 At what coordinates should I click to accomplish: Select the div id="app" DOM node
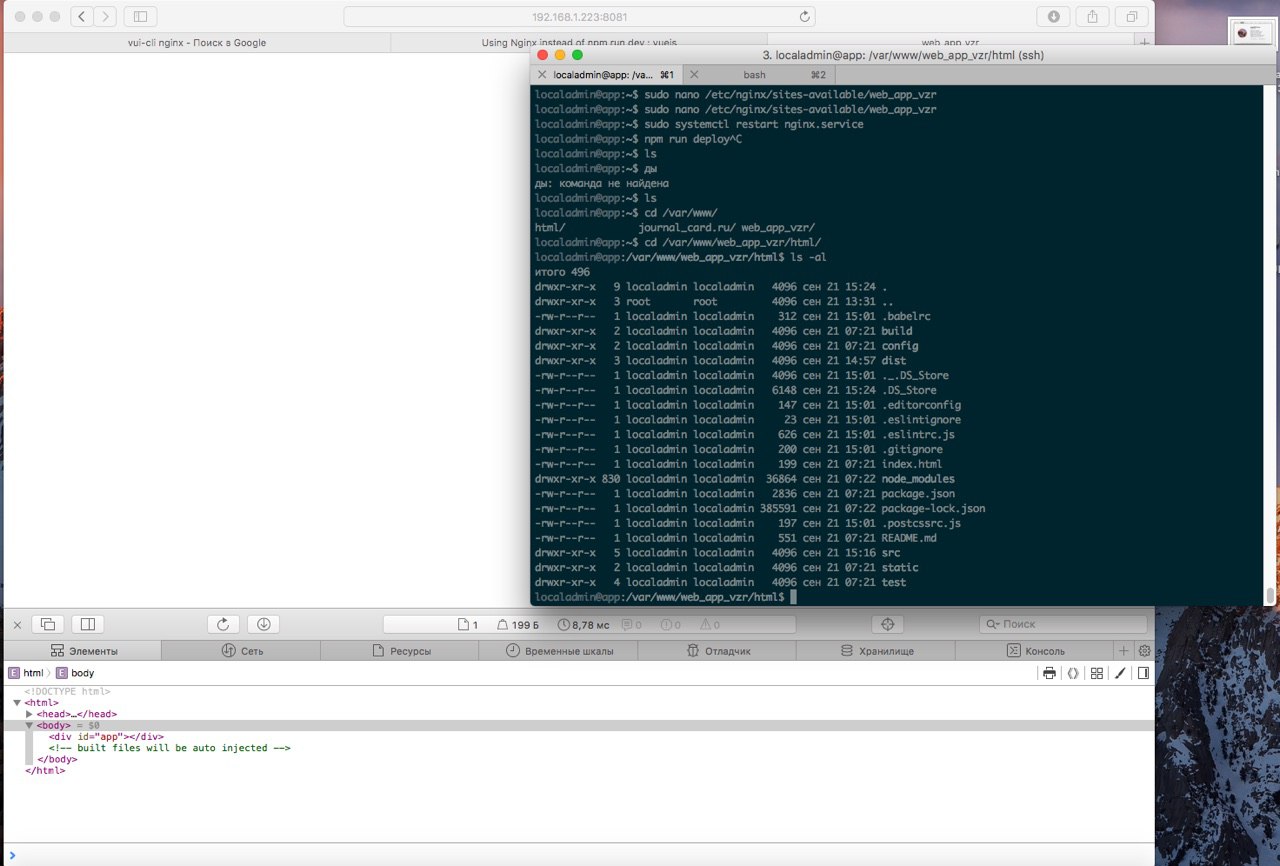coord(106,737)
